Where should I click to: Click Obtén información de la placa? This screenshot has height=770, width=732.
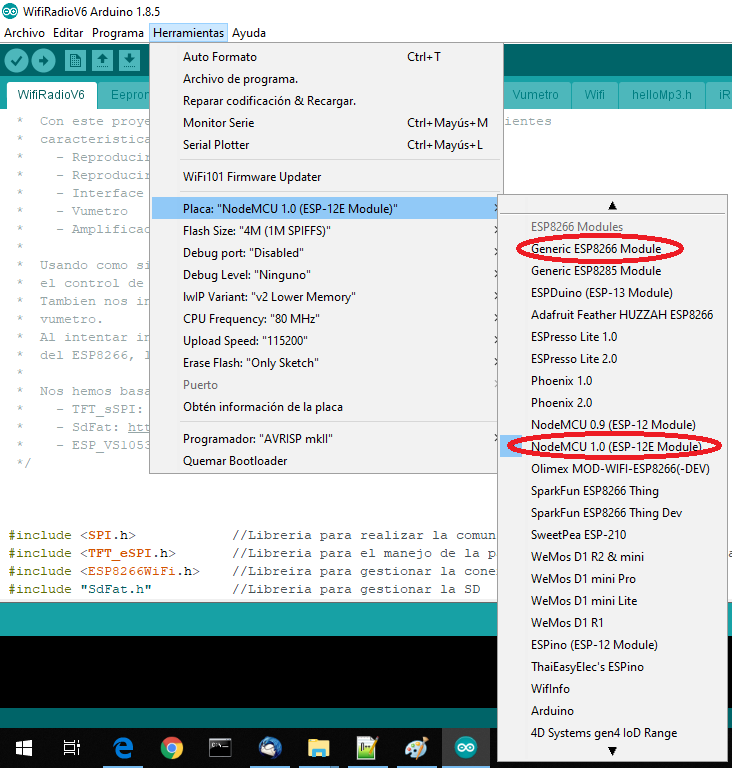[326, 407]
